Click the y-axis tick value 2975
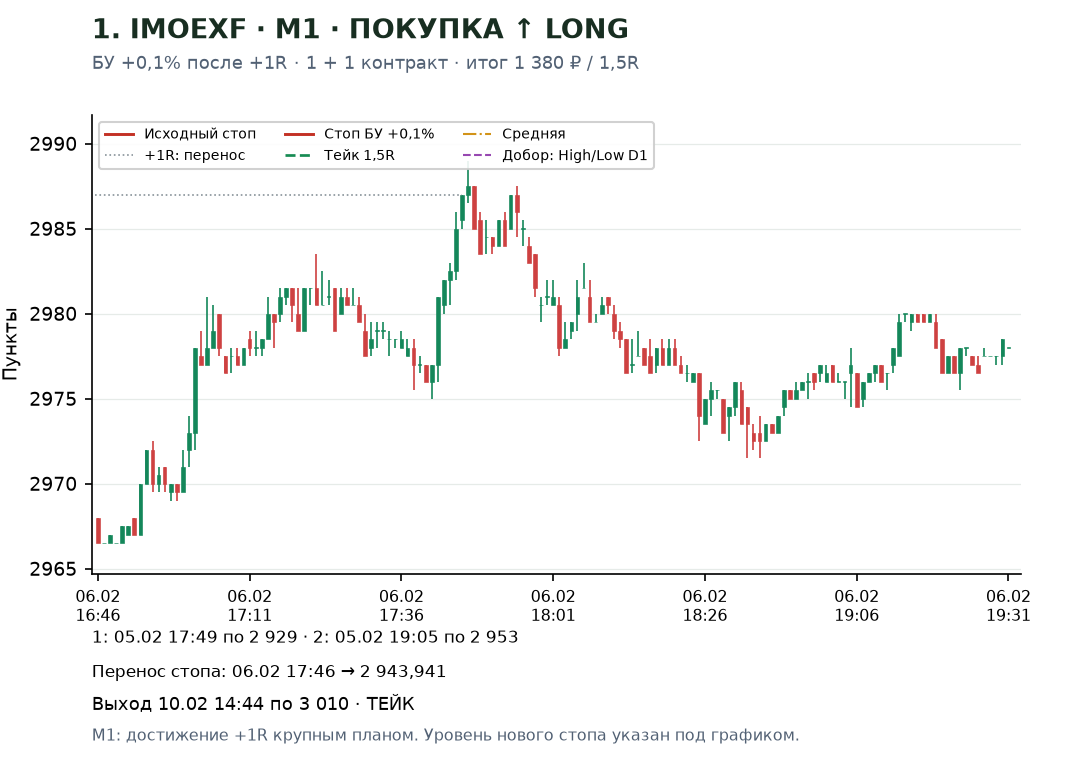The height and width of the screenshot is (765, 1080). (52, 399)
